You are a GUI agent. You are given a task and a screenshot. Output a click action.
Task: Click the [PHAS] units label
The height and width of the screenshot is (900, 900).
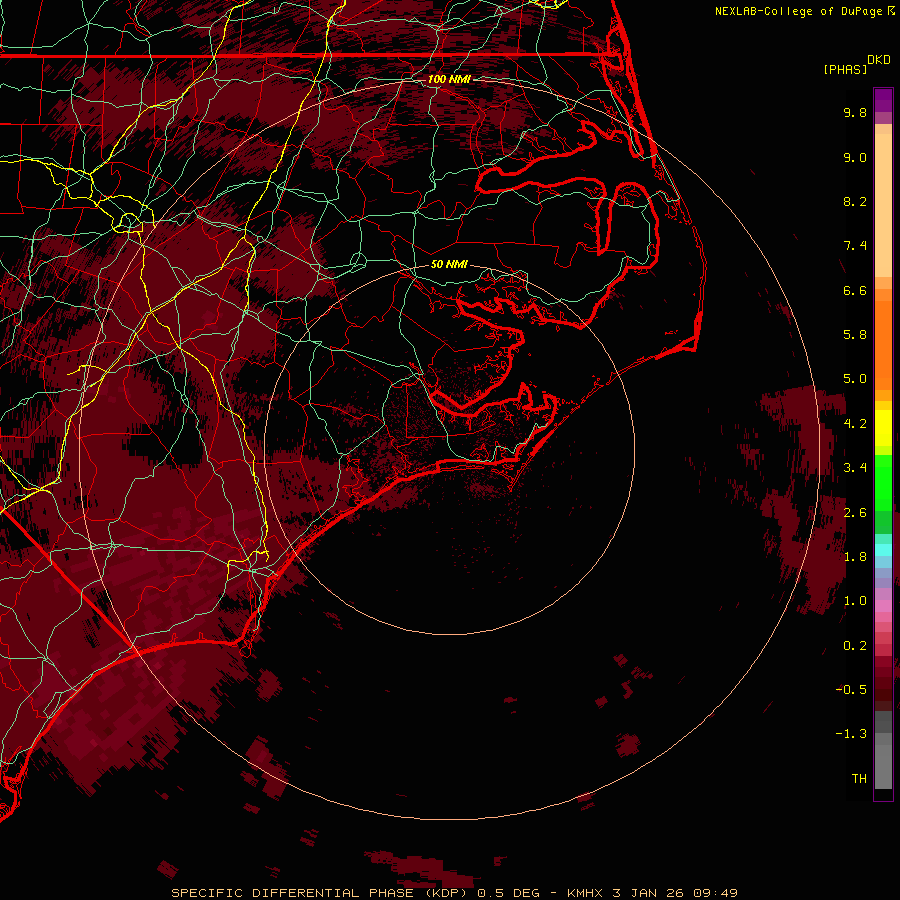pyautogui.click(x=845, y=69)
